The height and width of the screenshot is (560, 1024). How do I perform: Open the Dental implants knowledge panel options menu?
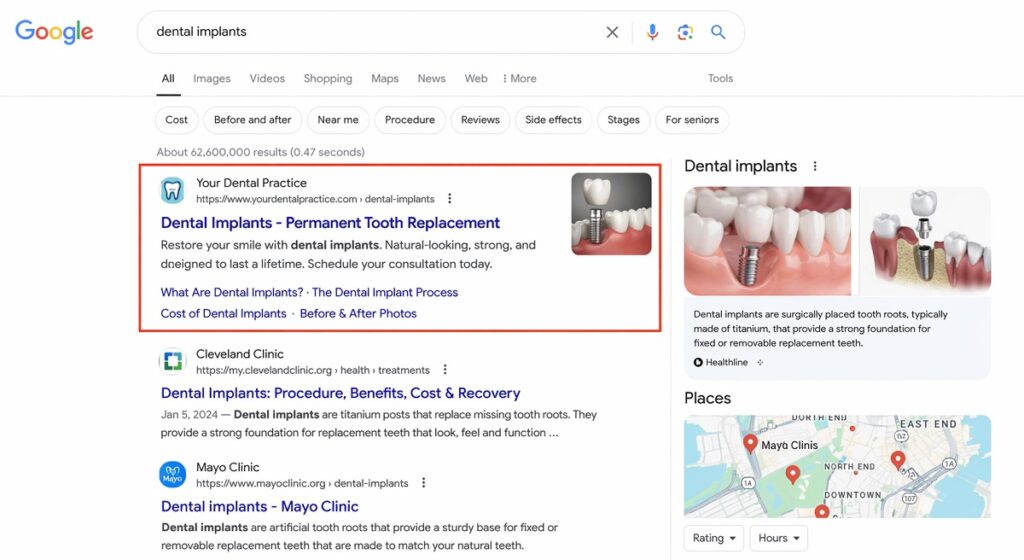coord(814,166)
